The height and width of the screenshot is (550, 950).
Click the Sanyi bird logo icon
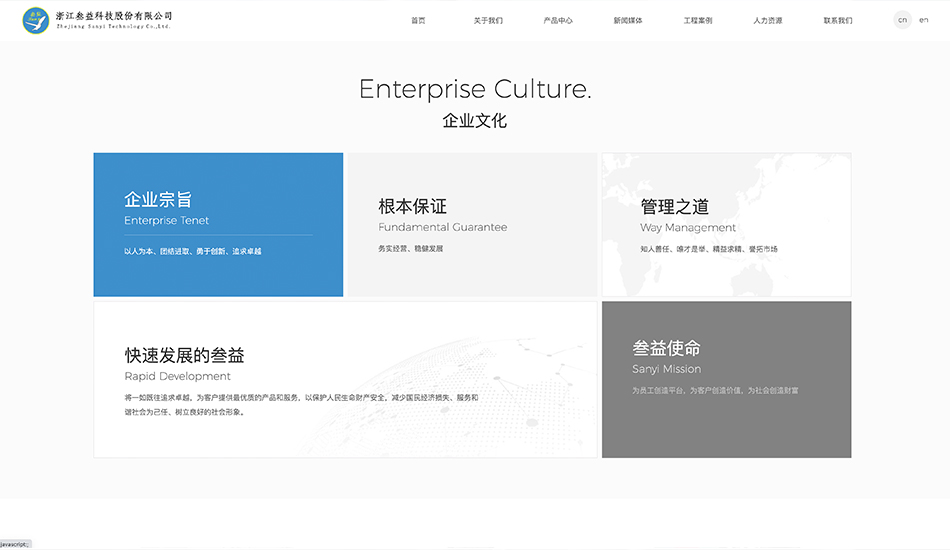pyautogui.click(x=36, y=20)
